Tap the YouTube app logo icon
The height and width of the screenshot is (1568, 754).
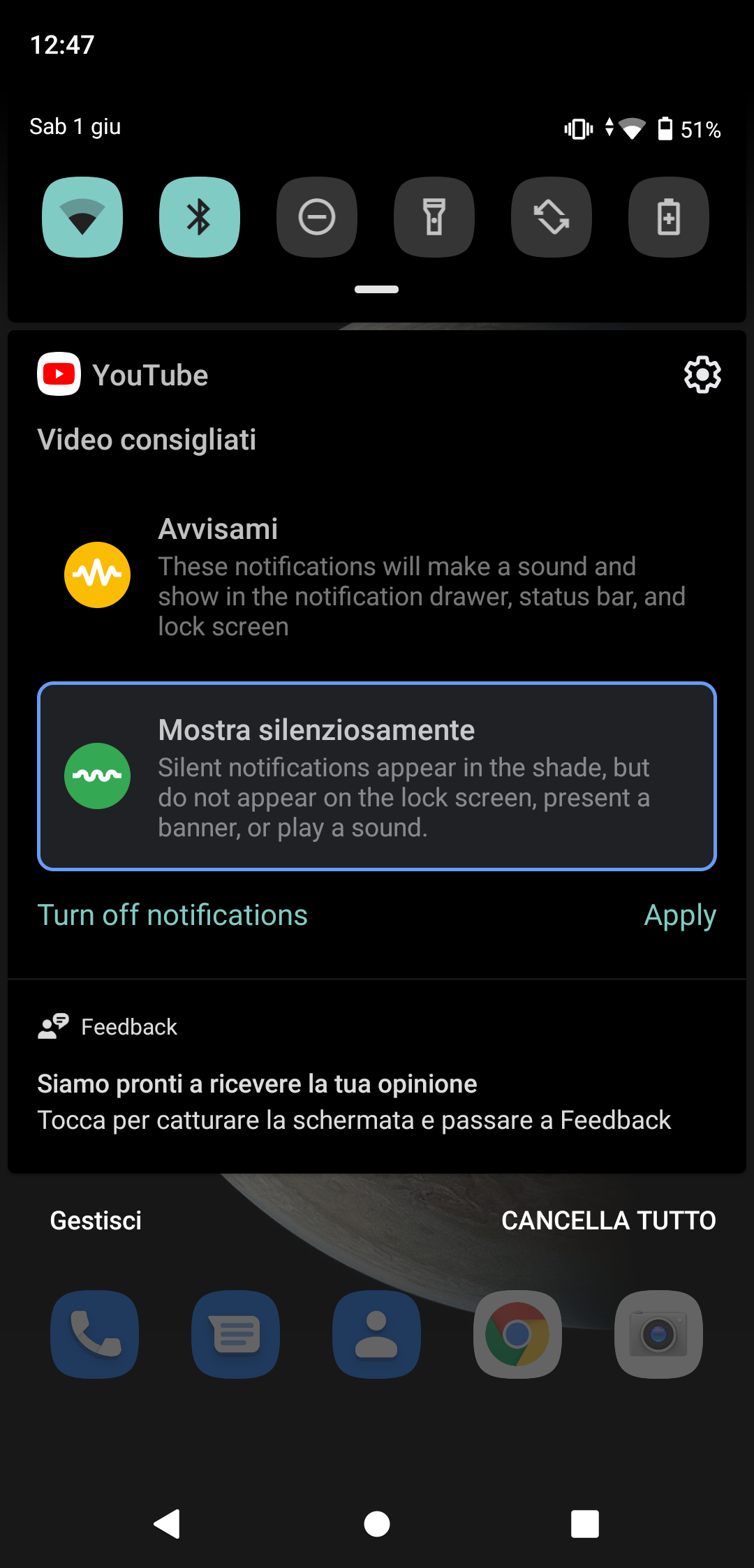pyautogui.click(x=59, y=374)
